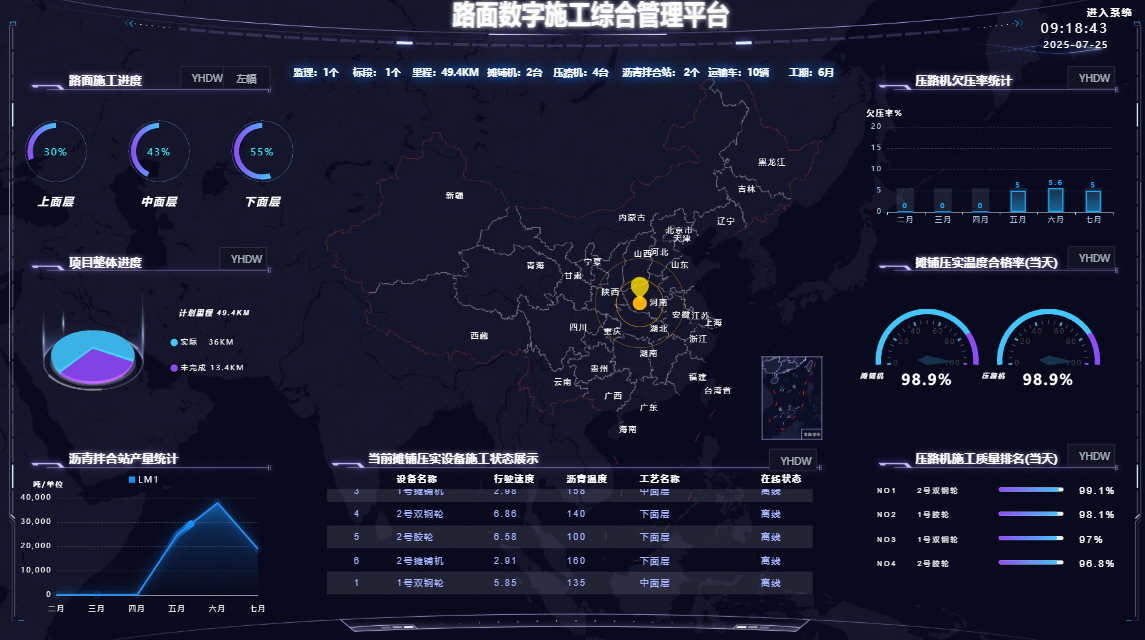Click the 内蒙古 label on the map
Viewport: 1145px width, 640px height.
(x=632, y=218)
